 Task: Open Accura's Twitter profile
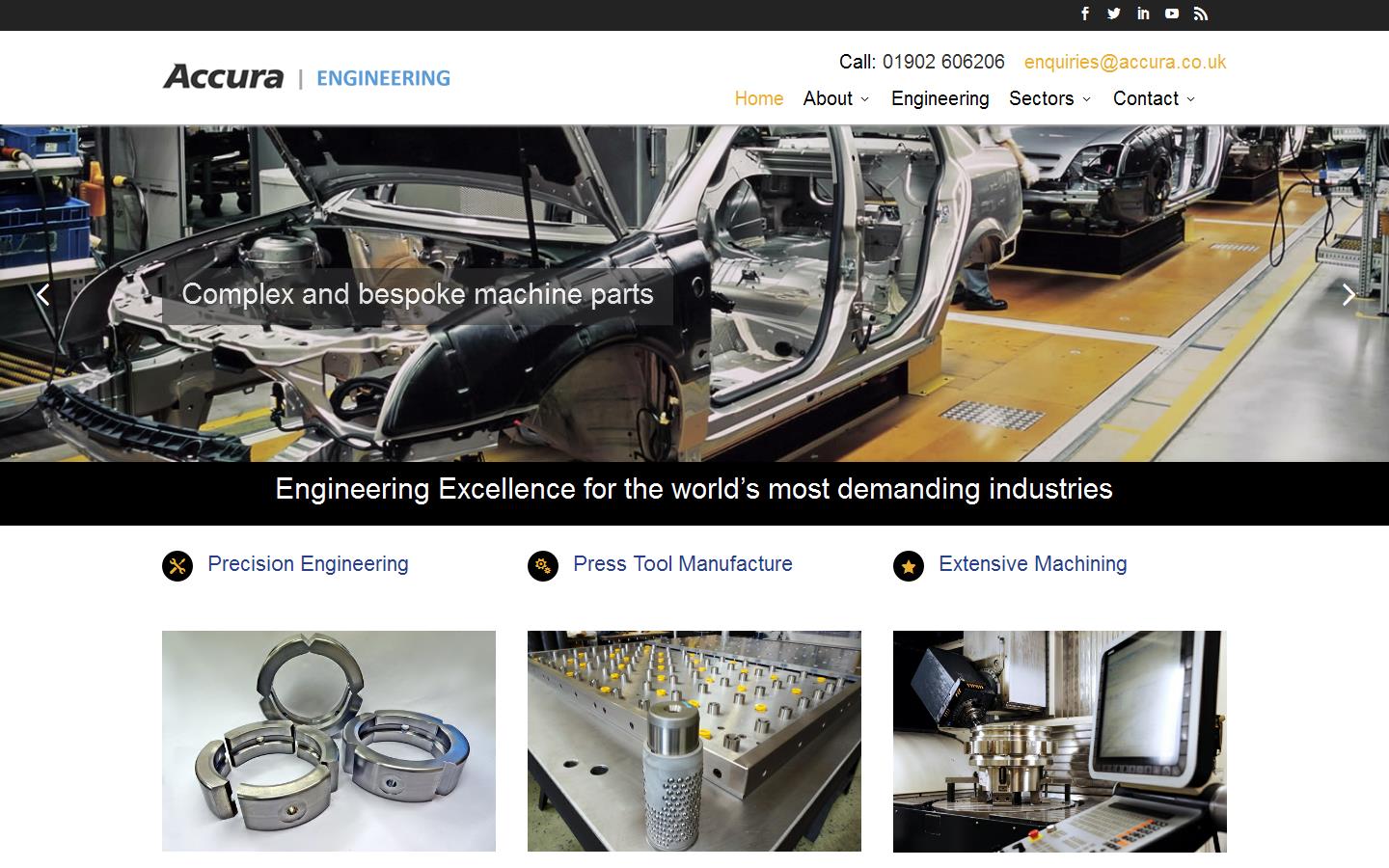pos(1113,14)
